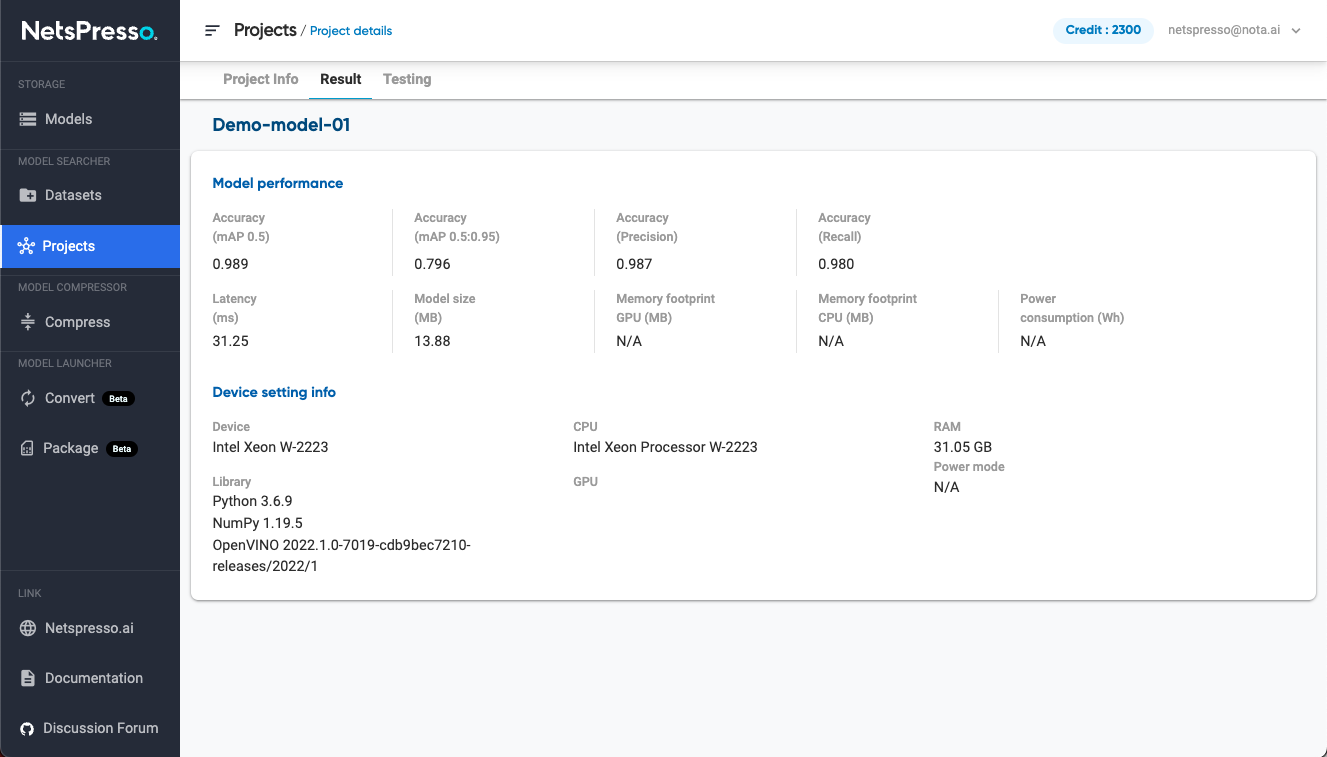Screen dimensions: 1327x757
Task: Click the Credit : 2300 badge
Action: 1103,30
